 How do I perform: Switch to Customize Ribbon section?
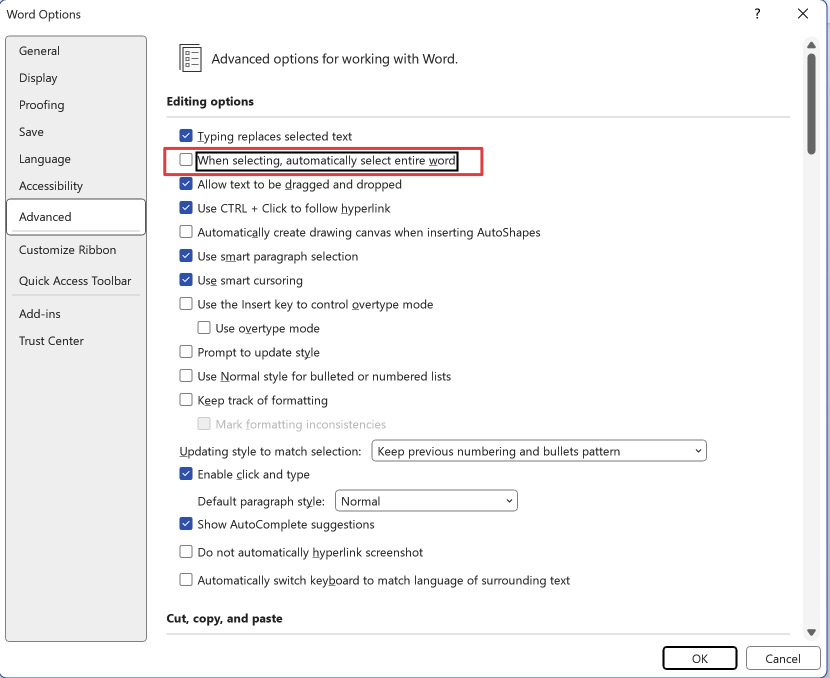[x=67, y=250]
